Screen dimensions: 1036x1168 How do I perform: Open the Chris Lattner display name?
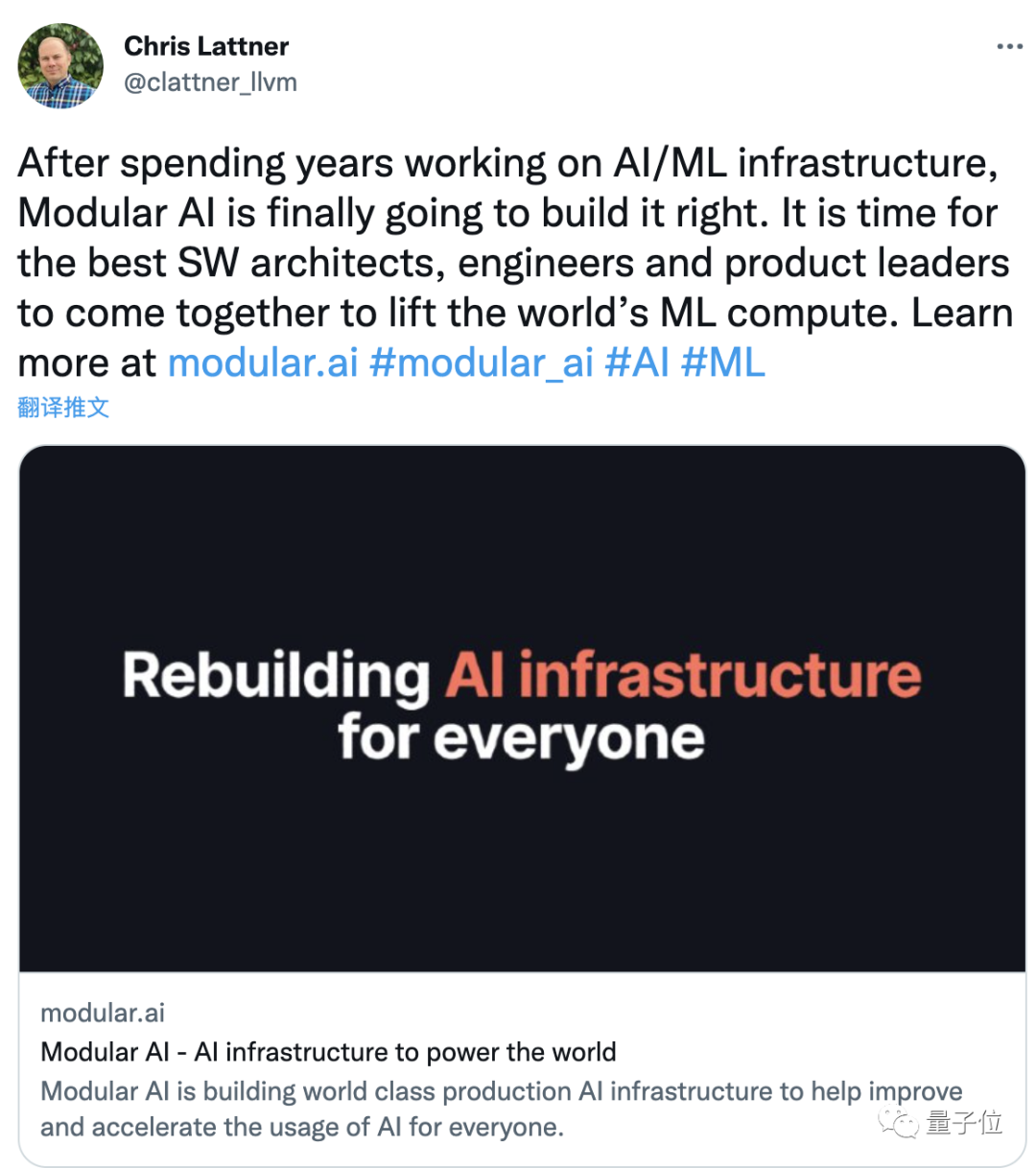tap(206, 45)
